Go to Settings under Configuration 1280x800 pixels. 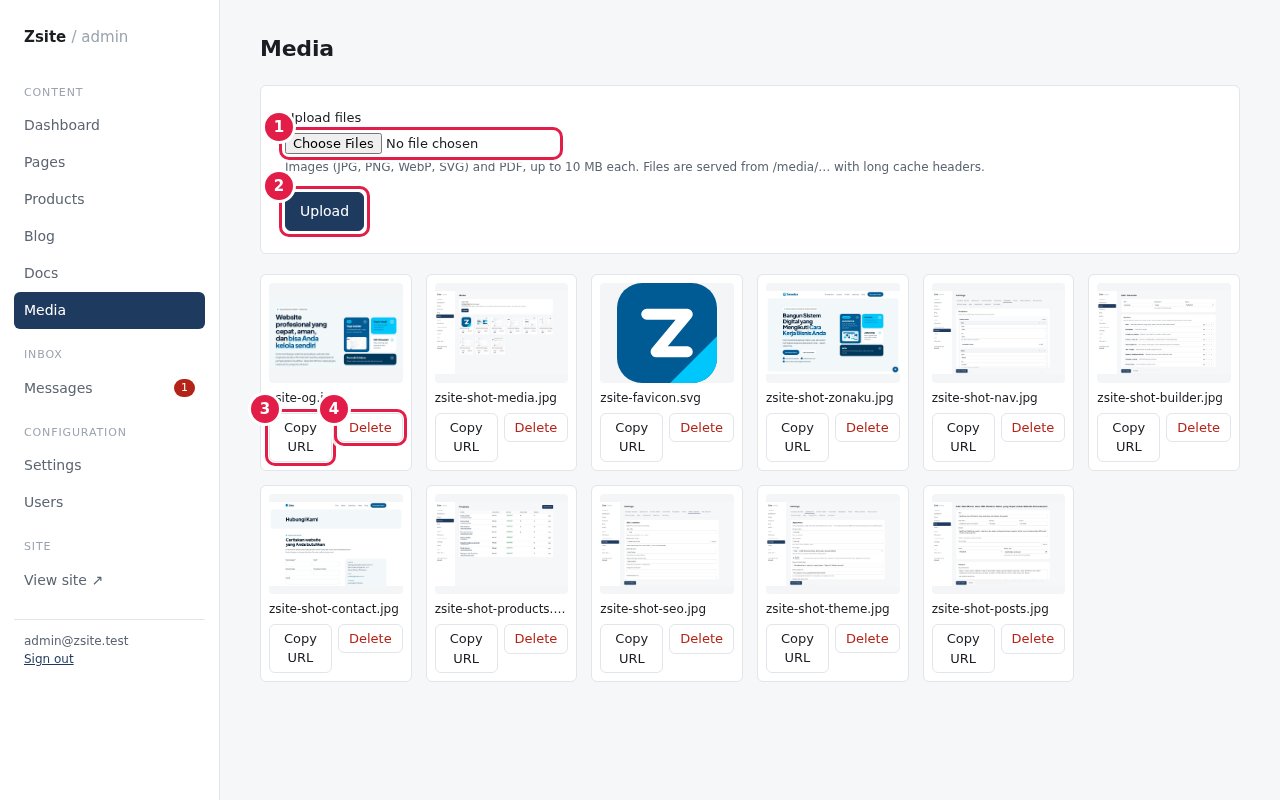109,465
